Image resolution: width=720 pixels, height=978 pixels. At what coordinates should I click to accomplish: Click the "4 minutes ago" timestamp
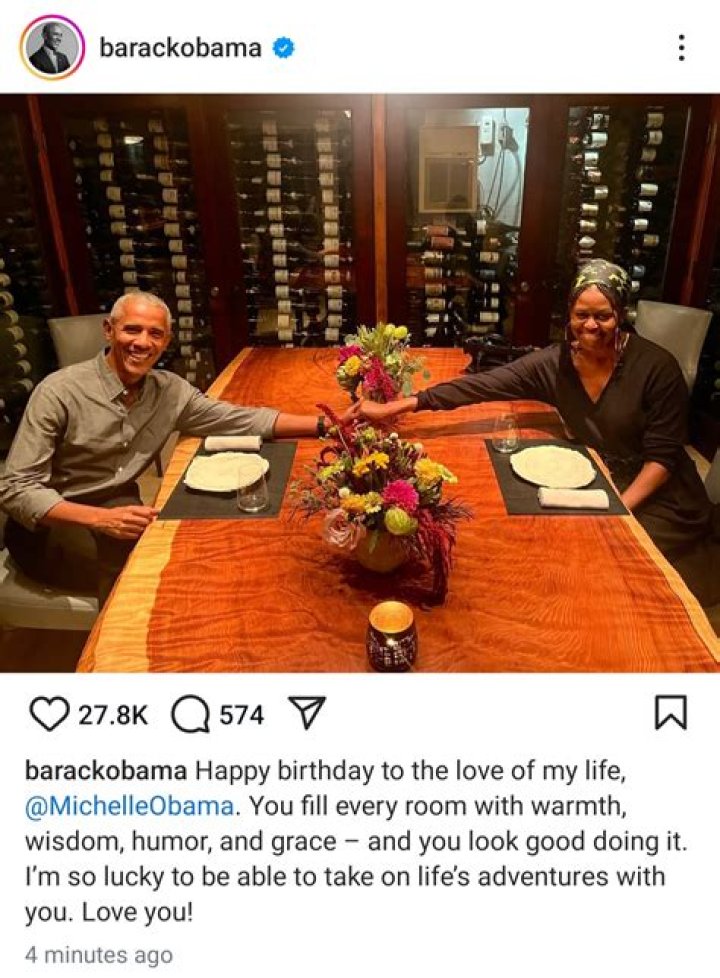[x=98, y=955]
